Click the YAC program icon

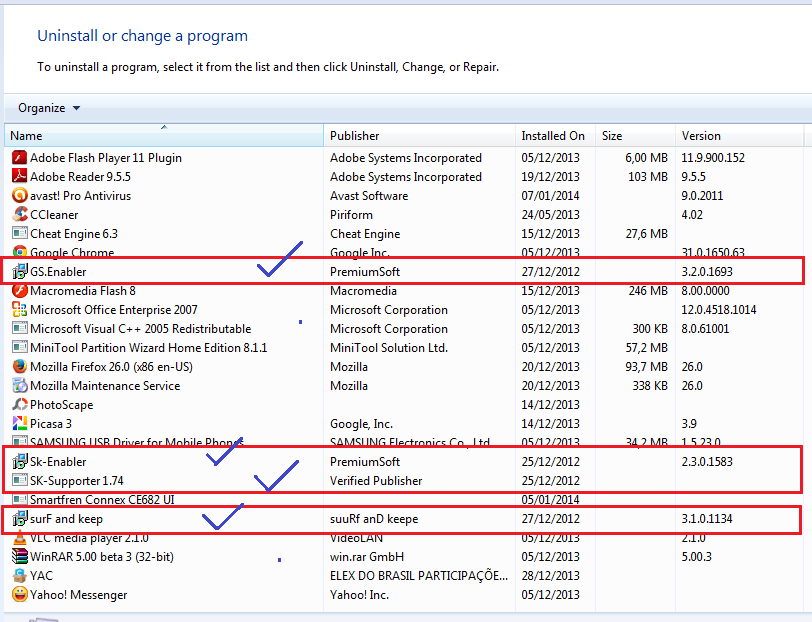[20, 575]
